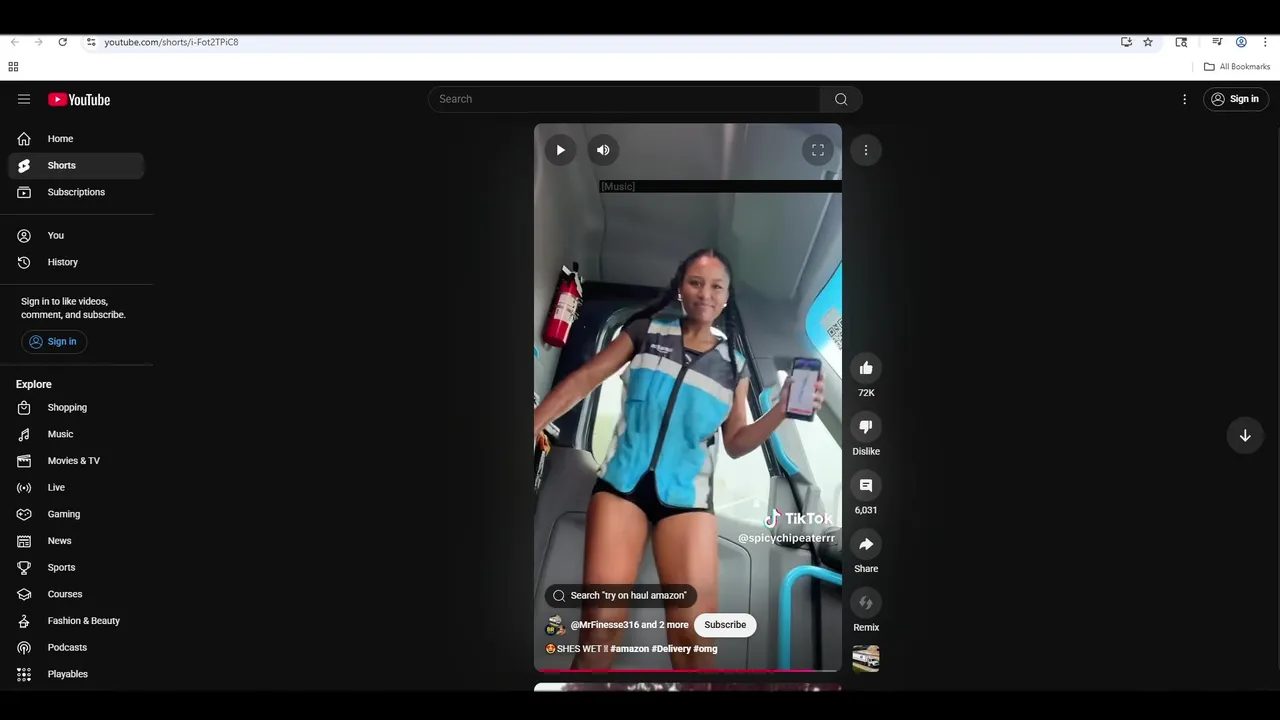Open Subscriptions in sidebar
This screenshot has height=720, width=1280.
point(76,192)
